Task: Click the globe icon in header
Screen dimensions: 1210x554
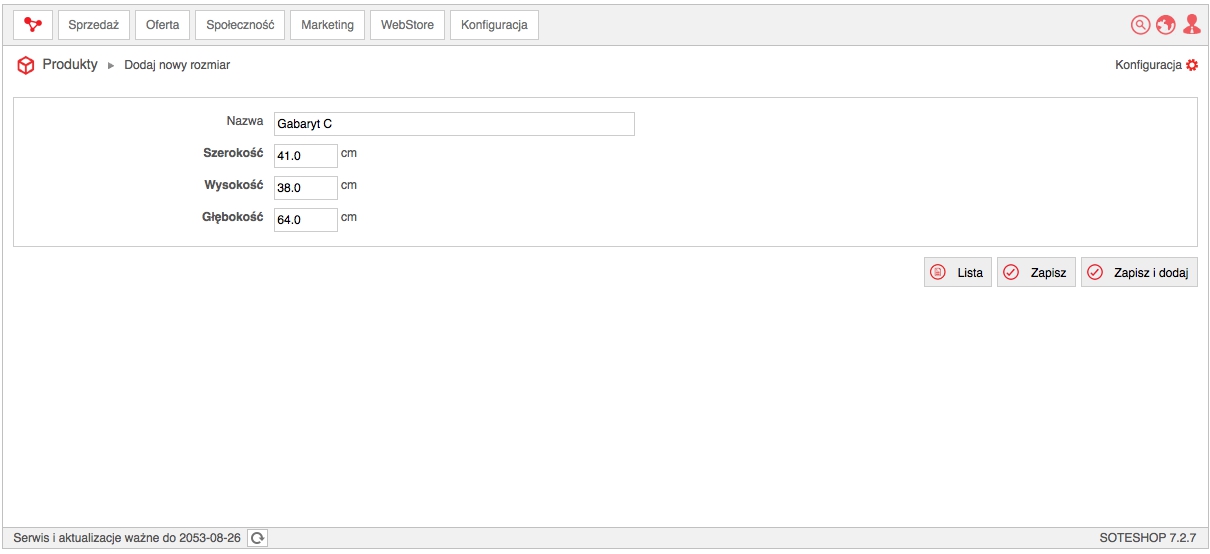Action: 1165,25
